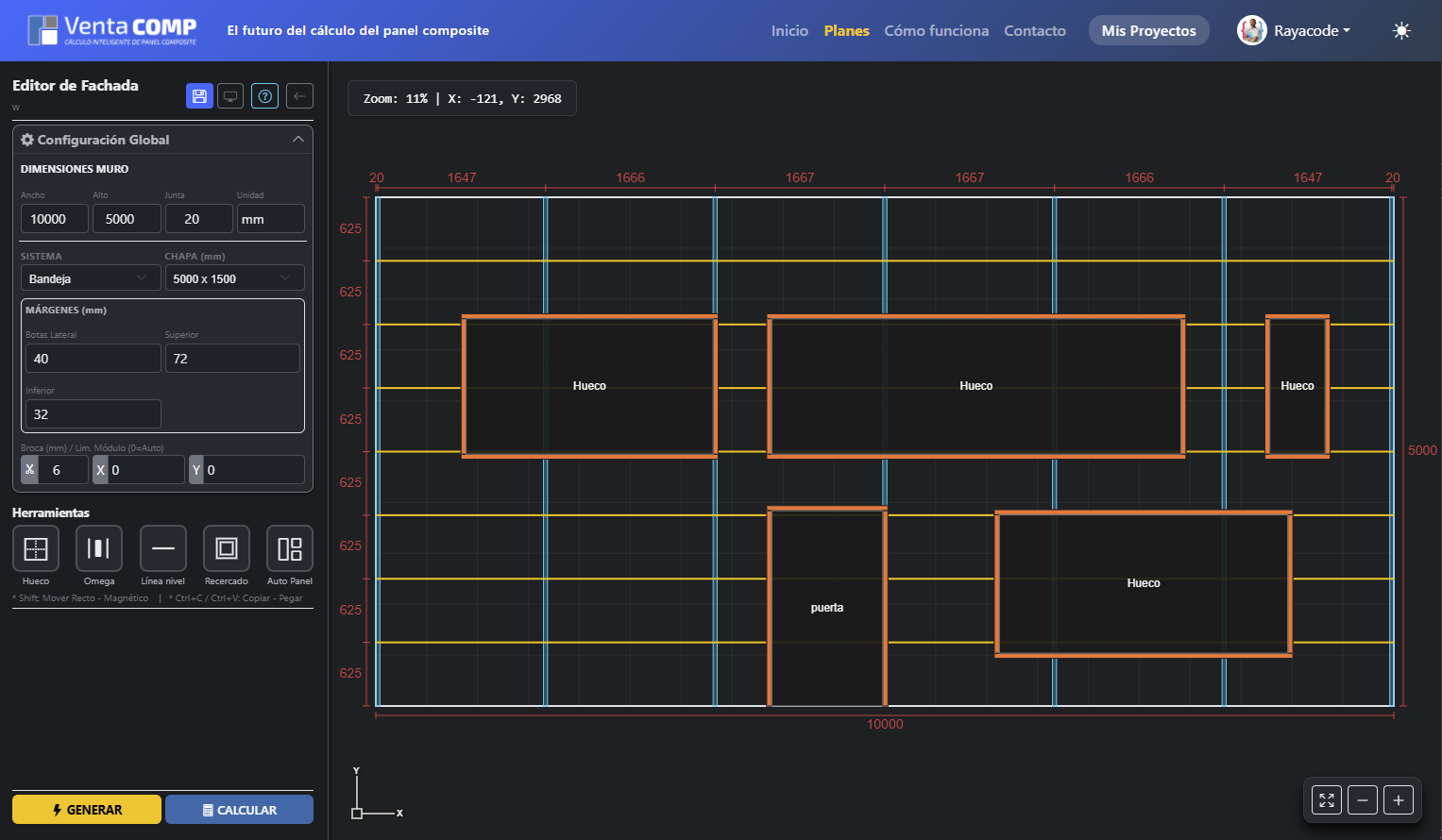Viewport: 1442px width, 840px height.
Task: Zoom out with the minus button
Action: tap(1363, 800)
